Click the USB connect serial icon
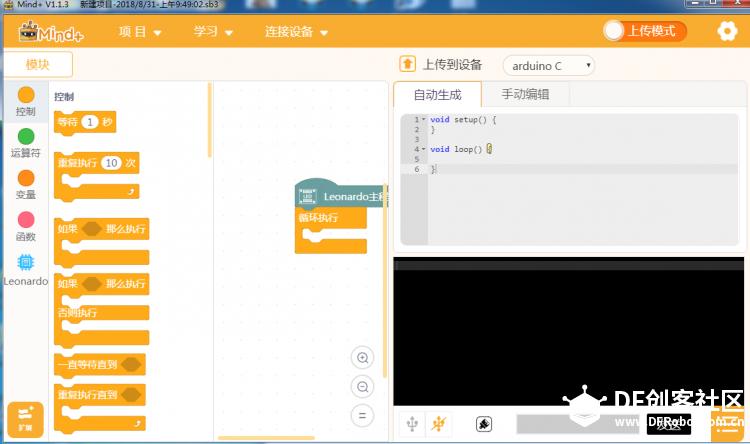Image resolution: width=750 pixels, height=444 pixels. pos(412,423)
